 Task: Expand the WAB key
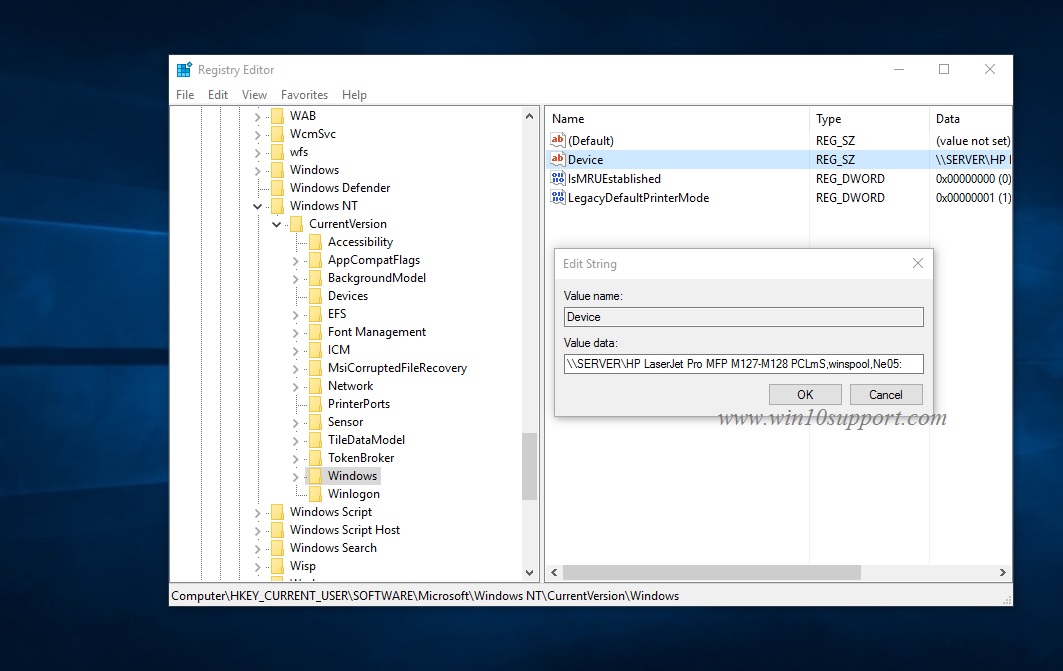pyautogui.click(x=258, y=115)
